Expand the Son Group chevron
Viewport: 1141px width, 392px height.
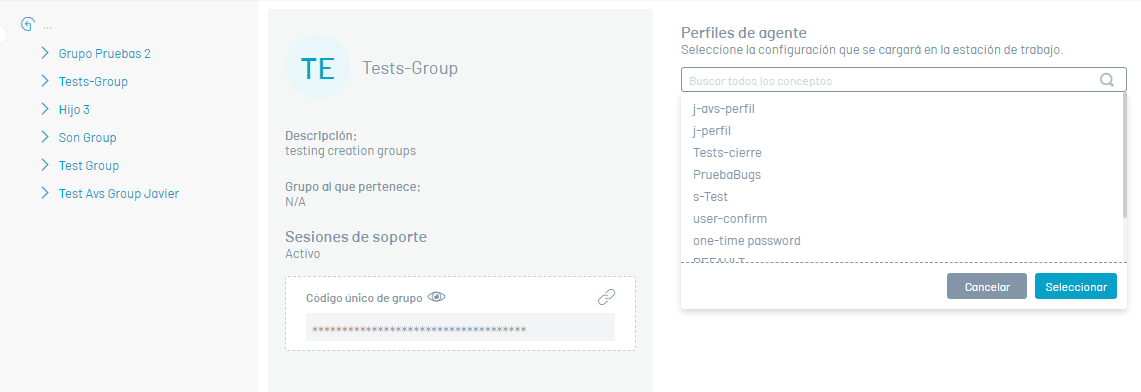click(45, 137)
